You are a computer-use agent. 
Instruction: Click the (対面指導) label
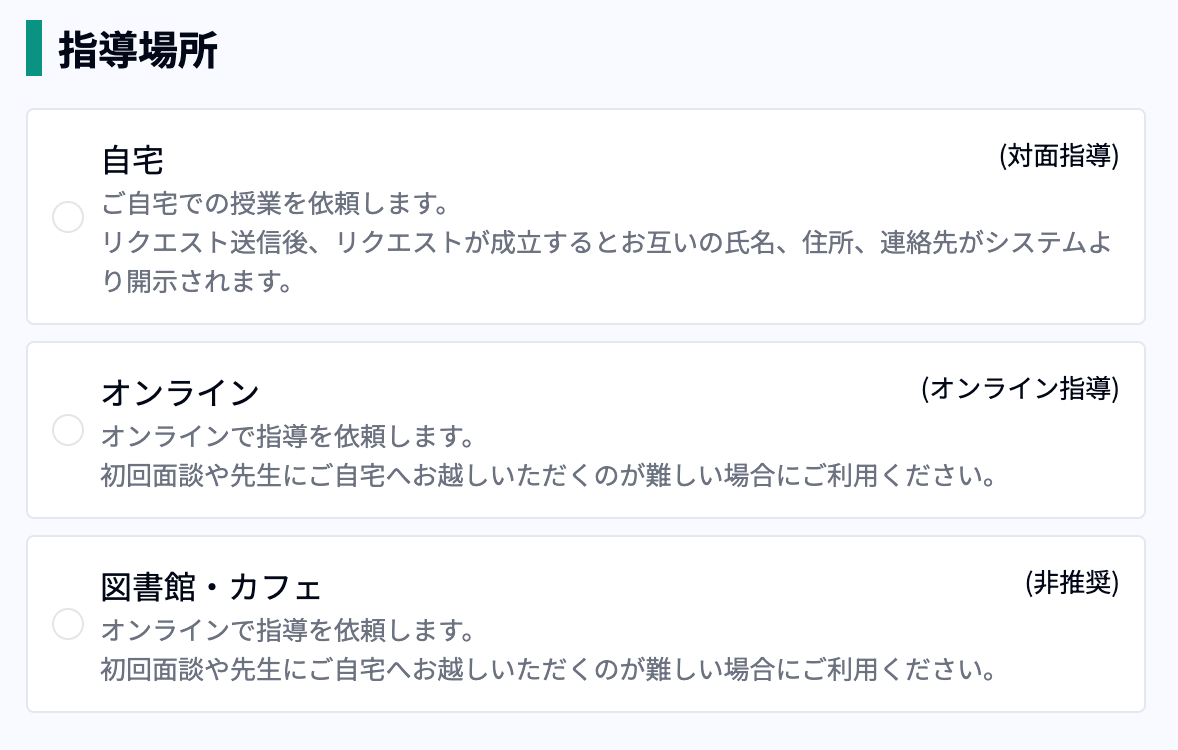pos(1058,157)
